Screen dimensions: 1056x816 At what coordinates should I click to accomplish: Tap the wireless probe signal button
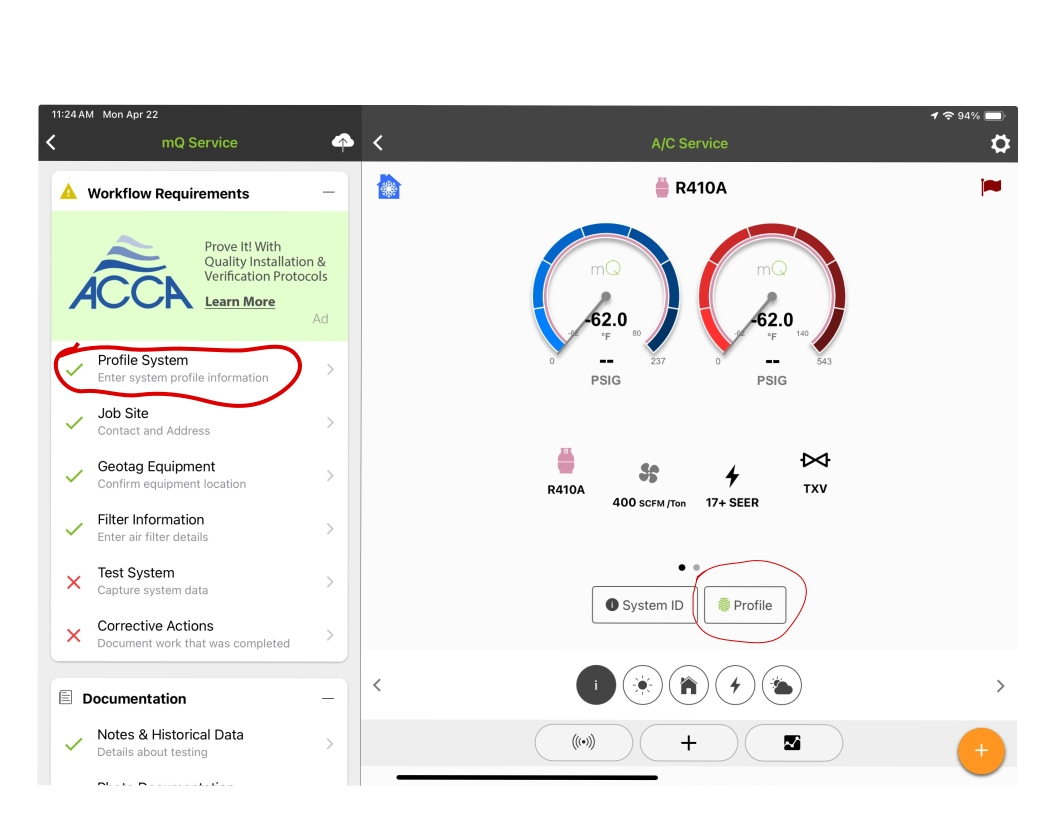tap(584, 743)
